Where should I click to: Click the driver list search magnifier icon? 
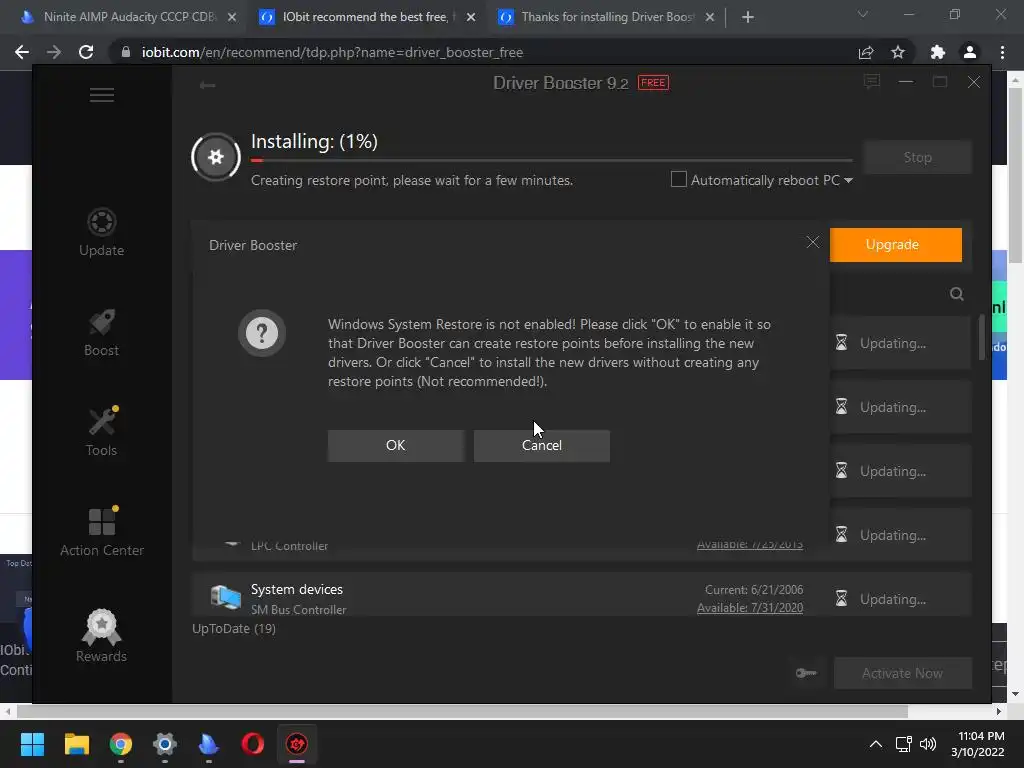pyautogui.click(x=957, y=294)
